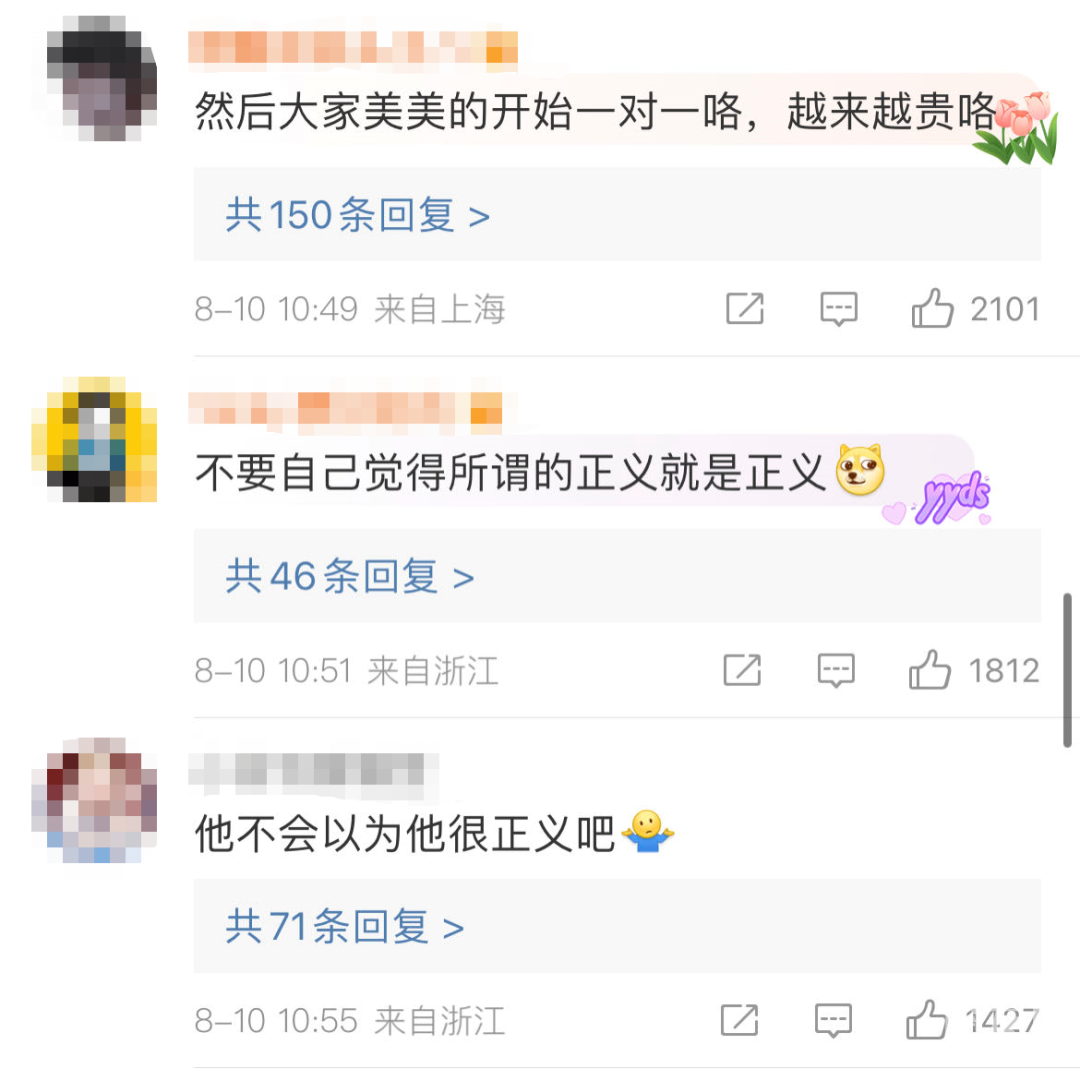Like the comment with 2101 likes
This screenshot has width=1080, height=1069.
(x=933, y=308)
